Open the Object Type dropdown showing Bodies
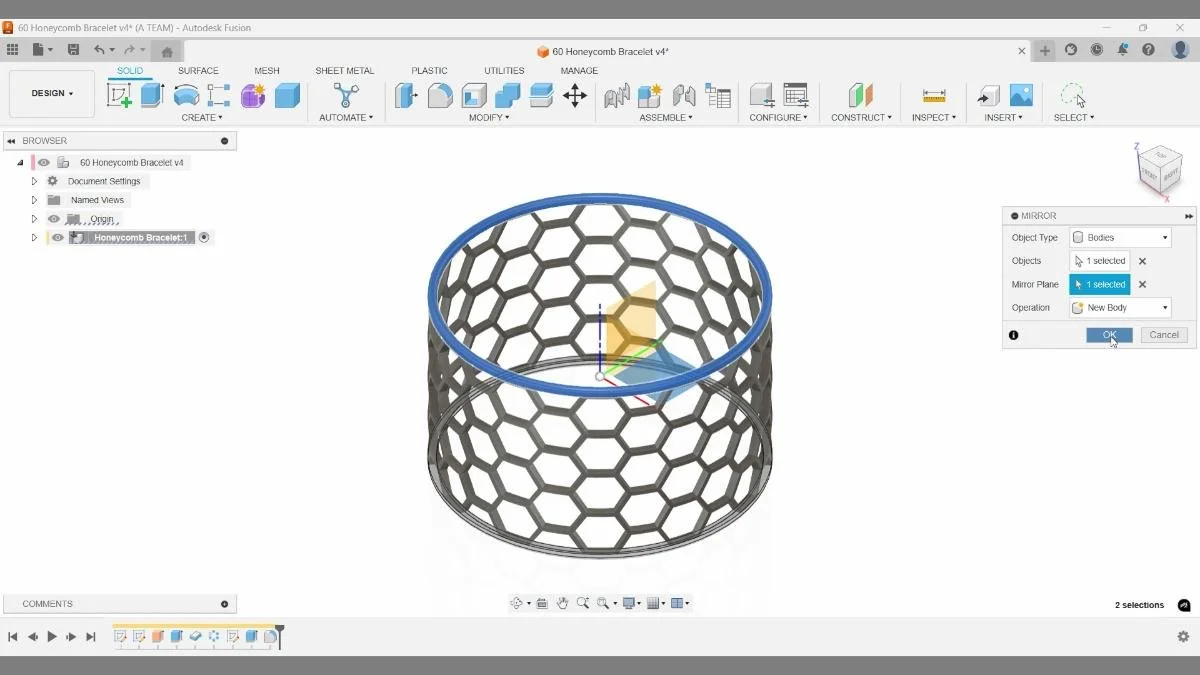This screenshot has height=675, width=1200. (1120, 238)
